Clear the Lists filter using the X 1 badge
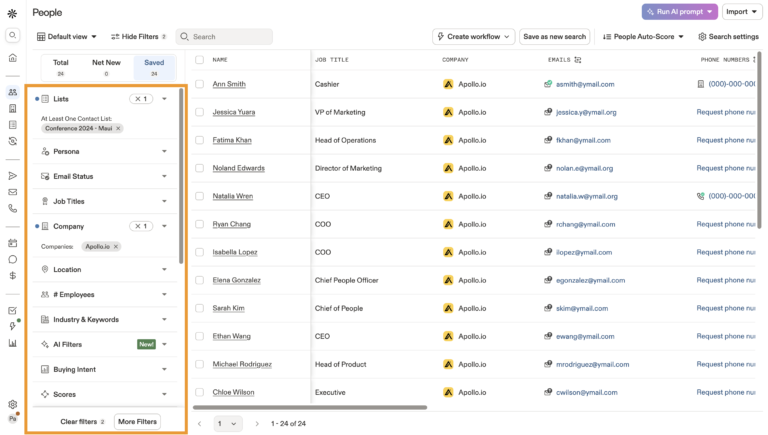The image size is (768, 435). (x=141, y=99)
